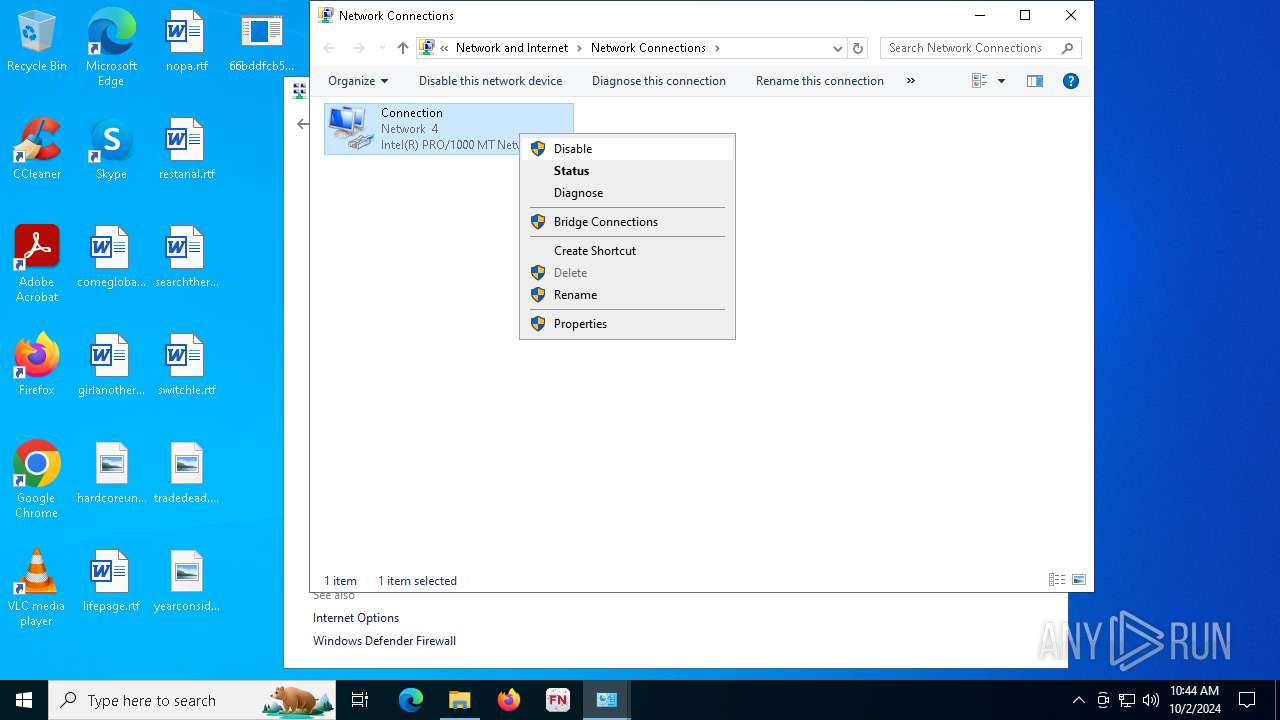Expand the address bar history dropdown
This screenshot has height=720, width=1280.
(x=838, y=48)
